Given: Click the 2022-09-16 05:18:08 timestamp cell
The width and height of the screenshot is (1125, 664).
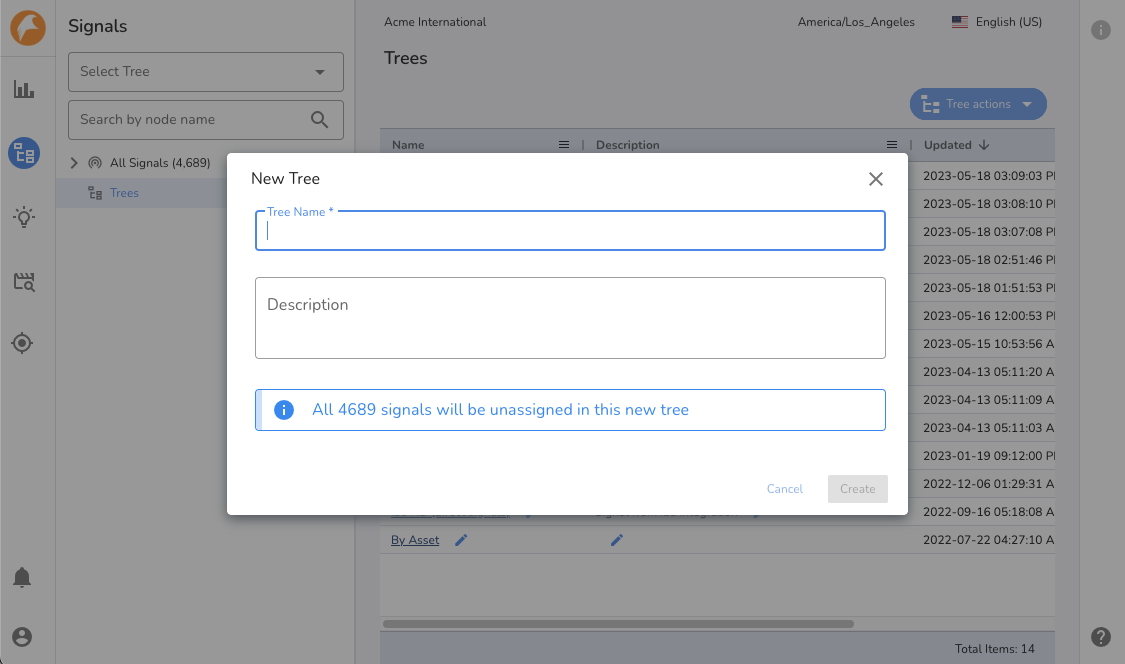Looking at the screenshot, I should pos(989,512).
